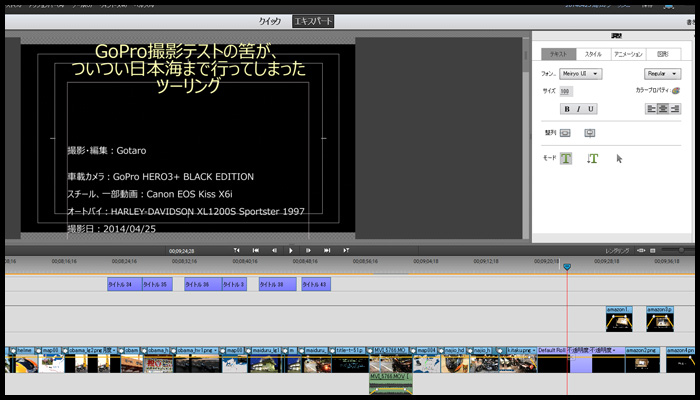Open obama_h1.png clip dropdown arrow

215,351
